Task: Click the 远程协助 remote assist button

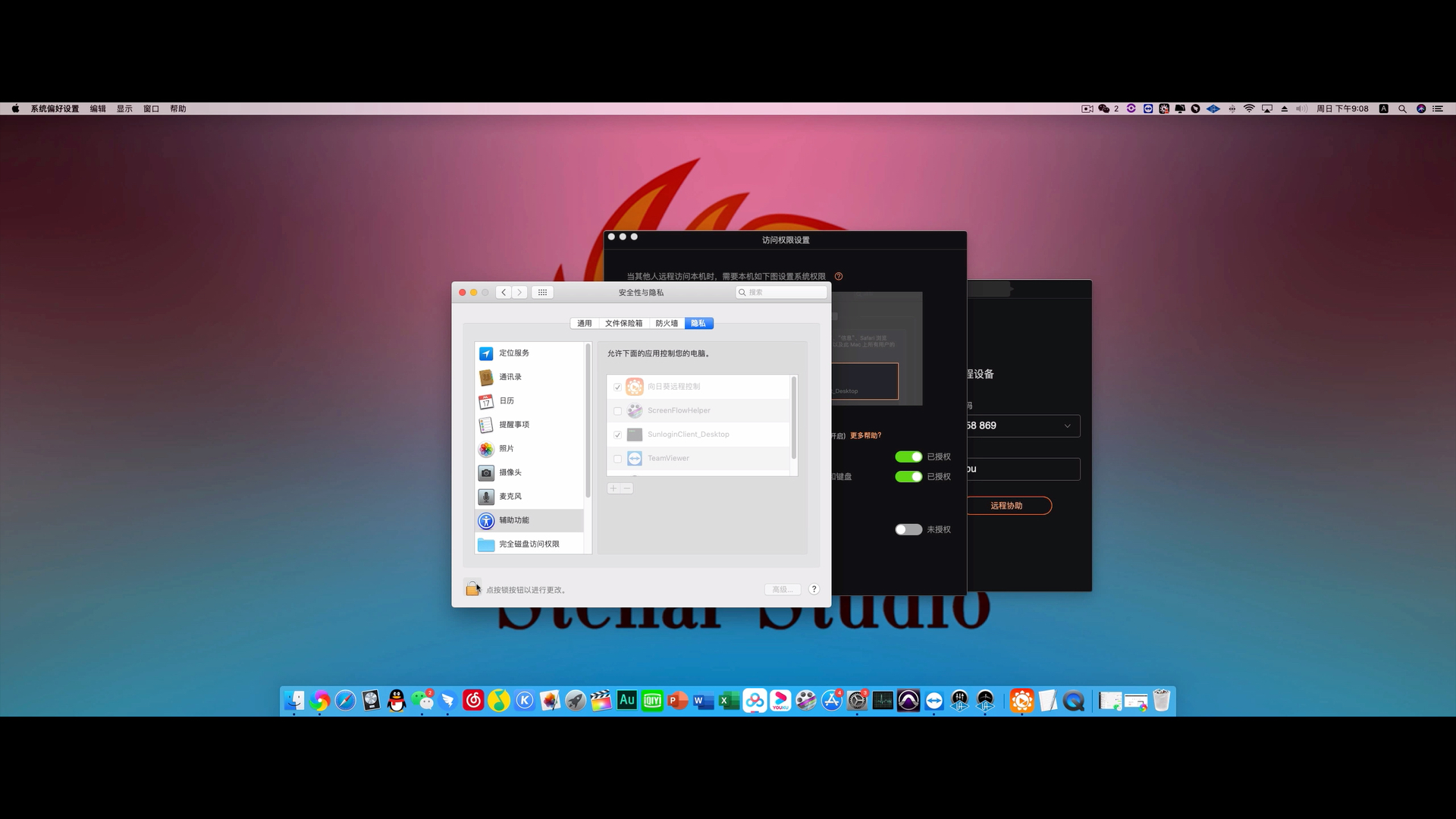Action: (1006, 505)
